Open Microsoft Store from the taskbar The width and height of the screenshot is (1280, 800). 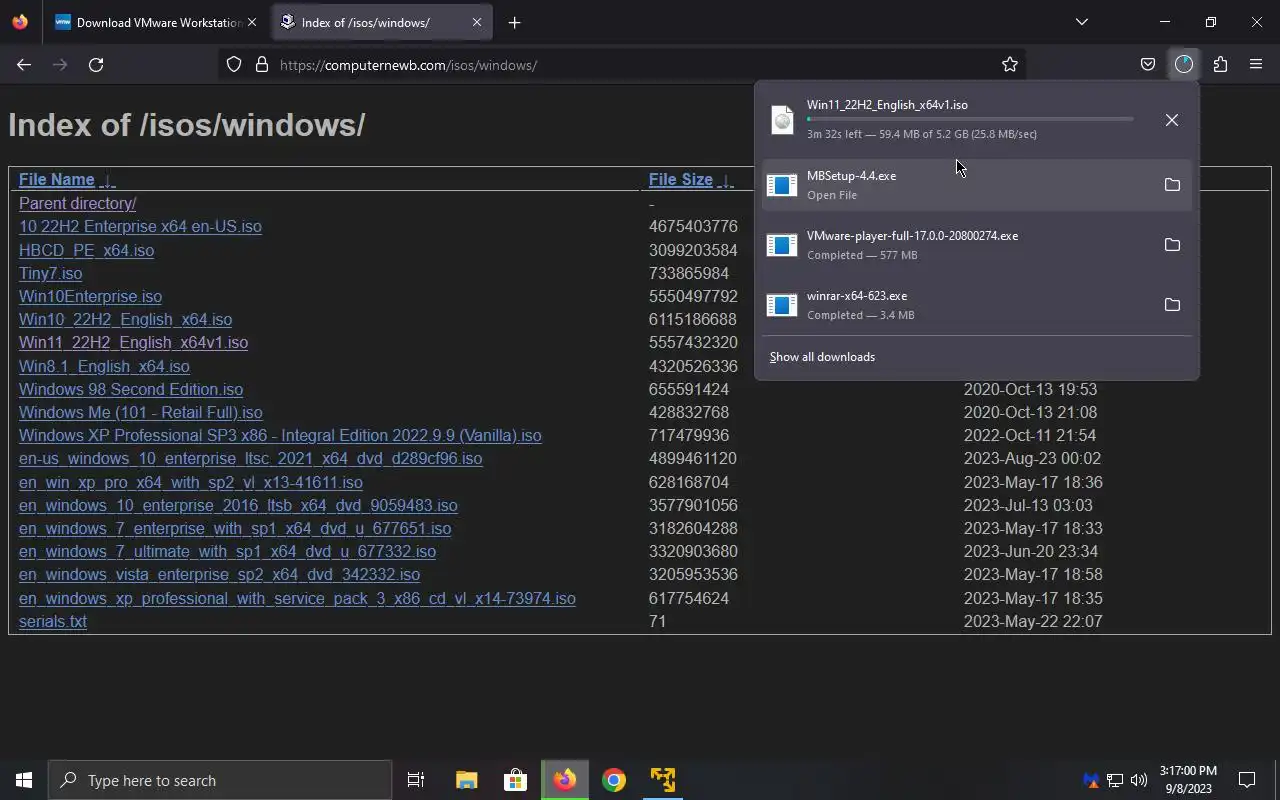[x=515, y=780]
